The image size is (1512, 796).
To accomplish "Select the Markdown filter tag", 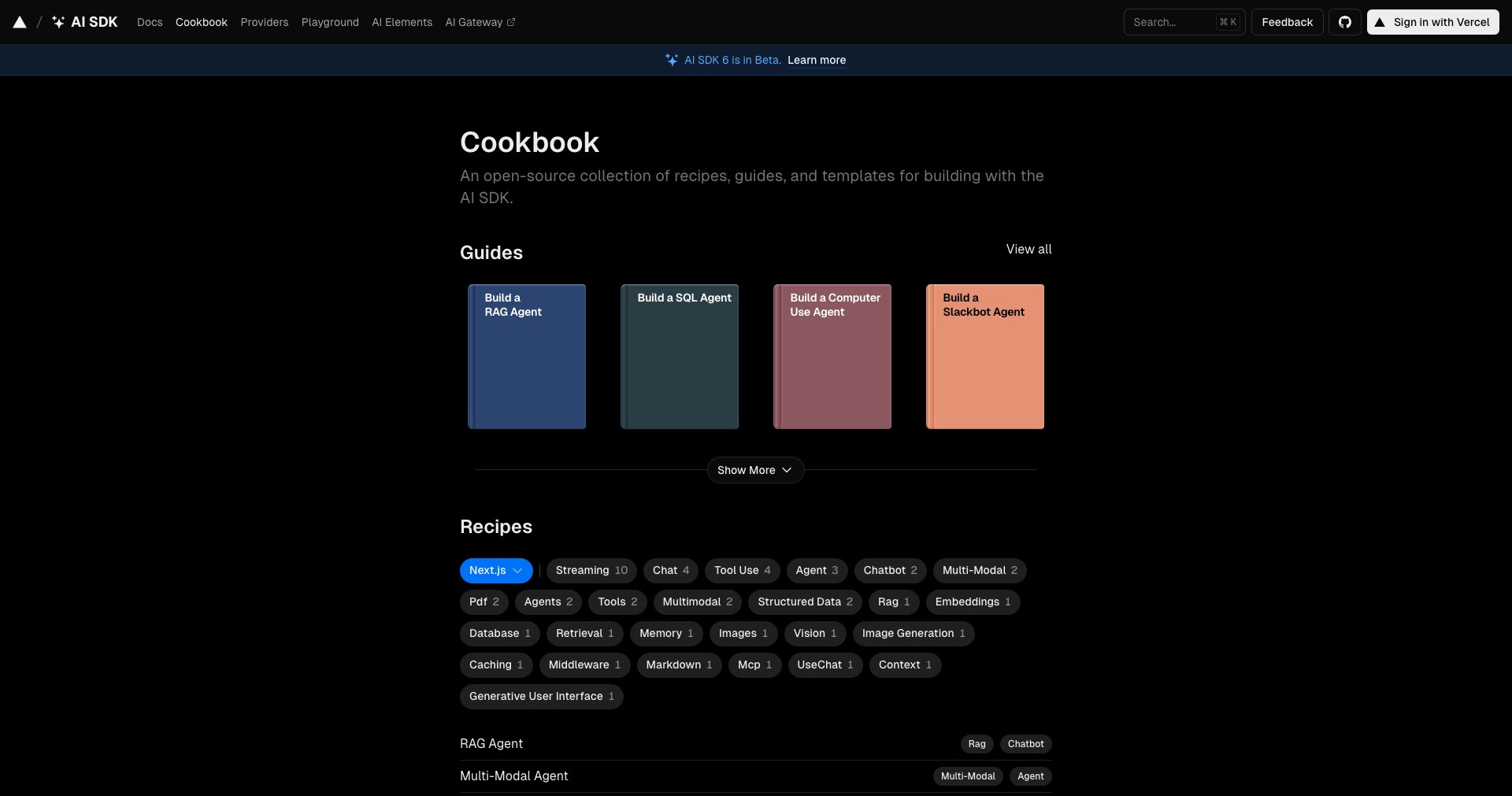I will point(679,665).
